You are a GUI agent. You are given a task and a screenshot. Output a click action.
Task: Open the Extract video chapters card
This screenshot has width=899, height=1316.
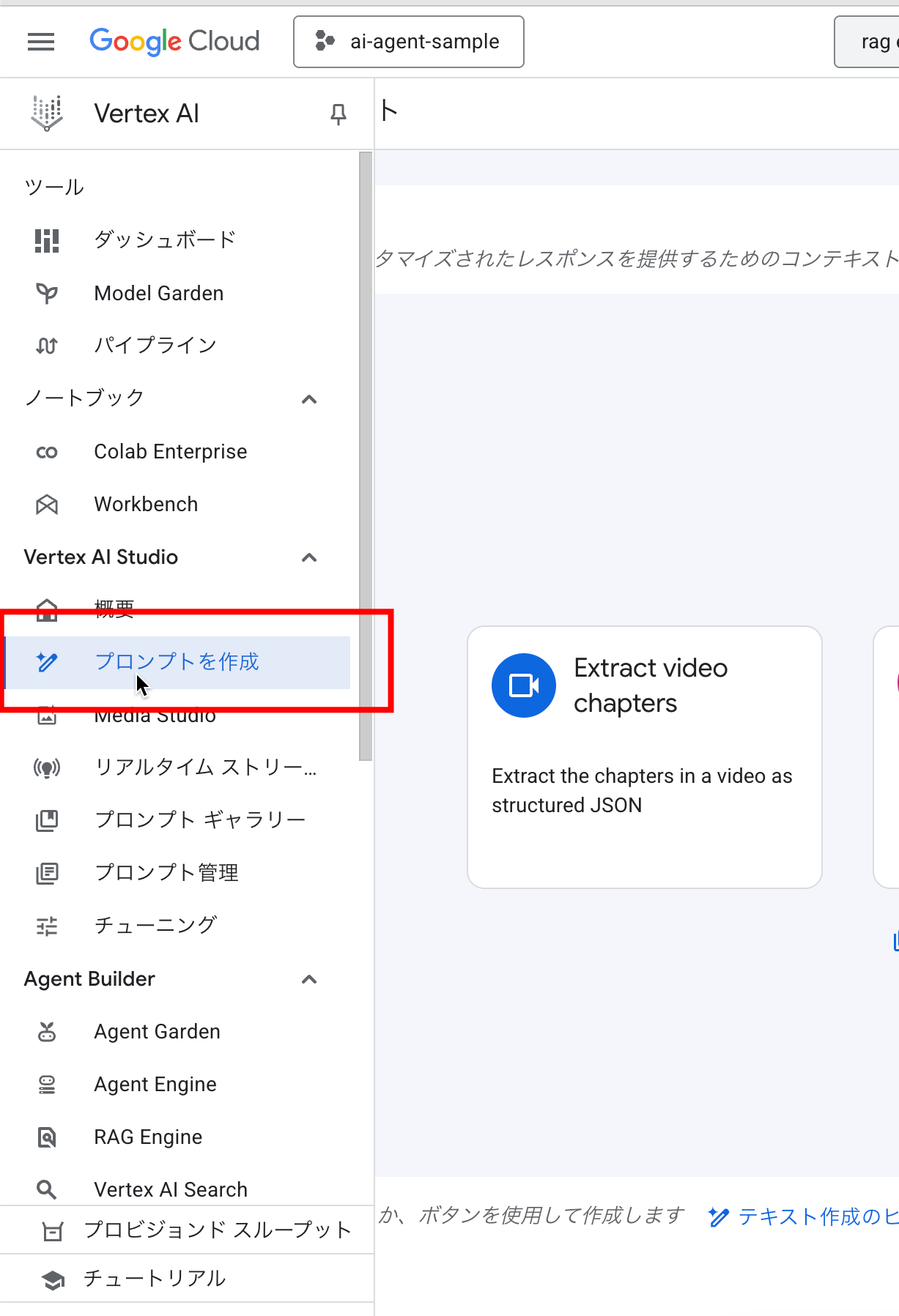[645, 757]
